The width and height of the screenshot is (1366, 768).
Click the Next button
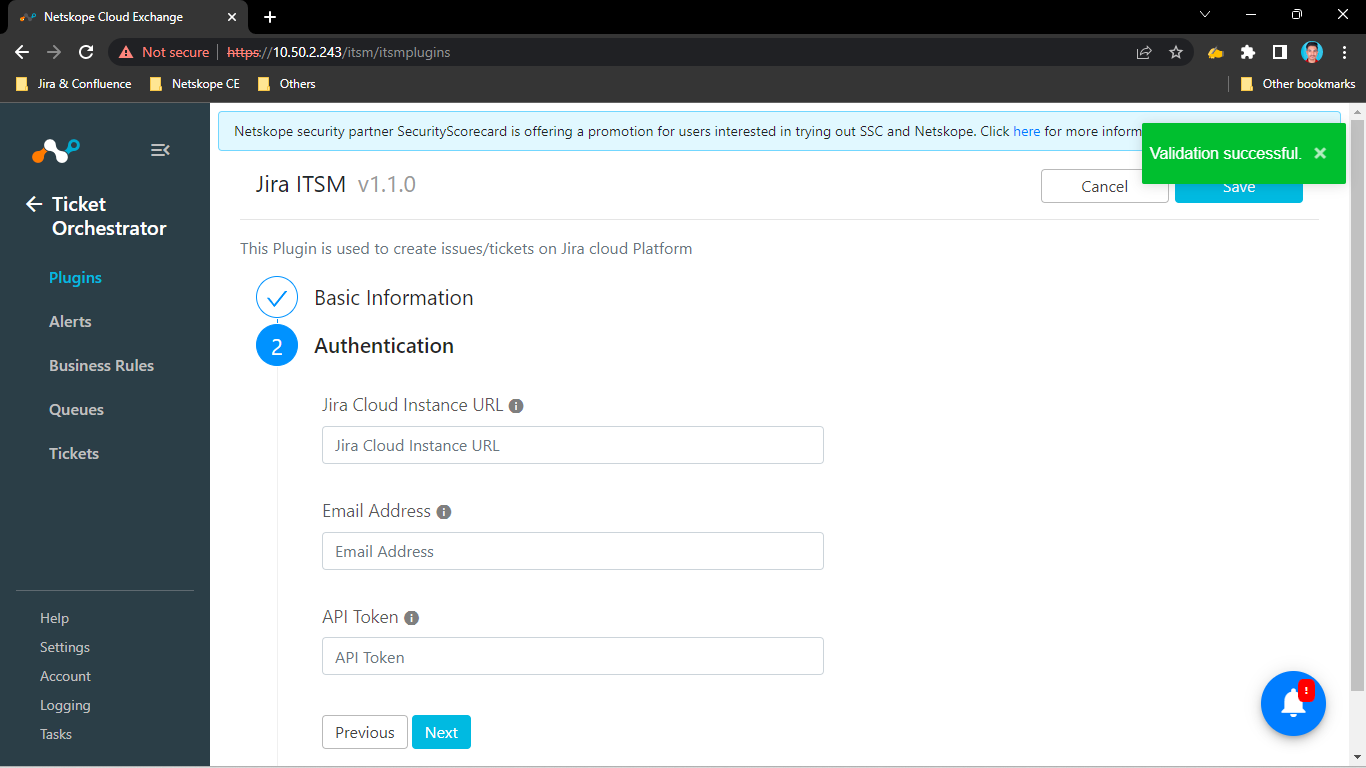(441, 732)
